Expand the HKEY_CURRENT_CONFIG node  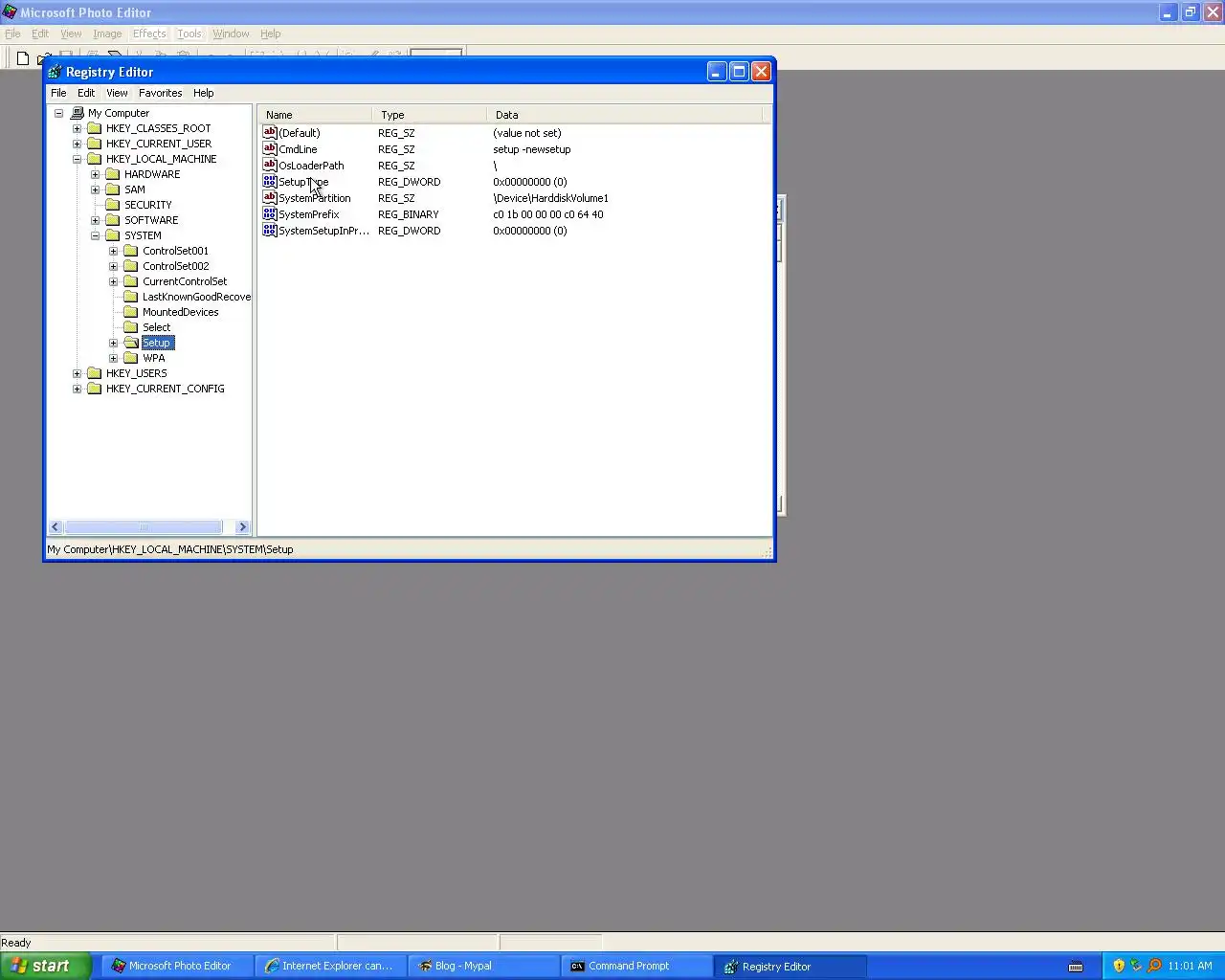78,389
